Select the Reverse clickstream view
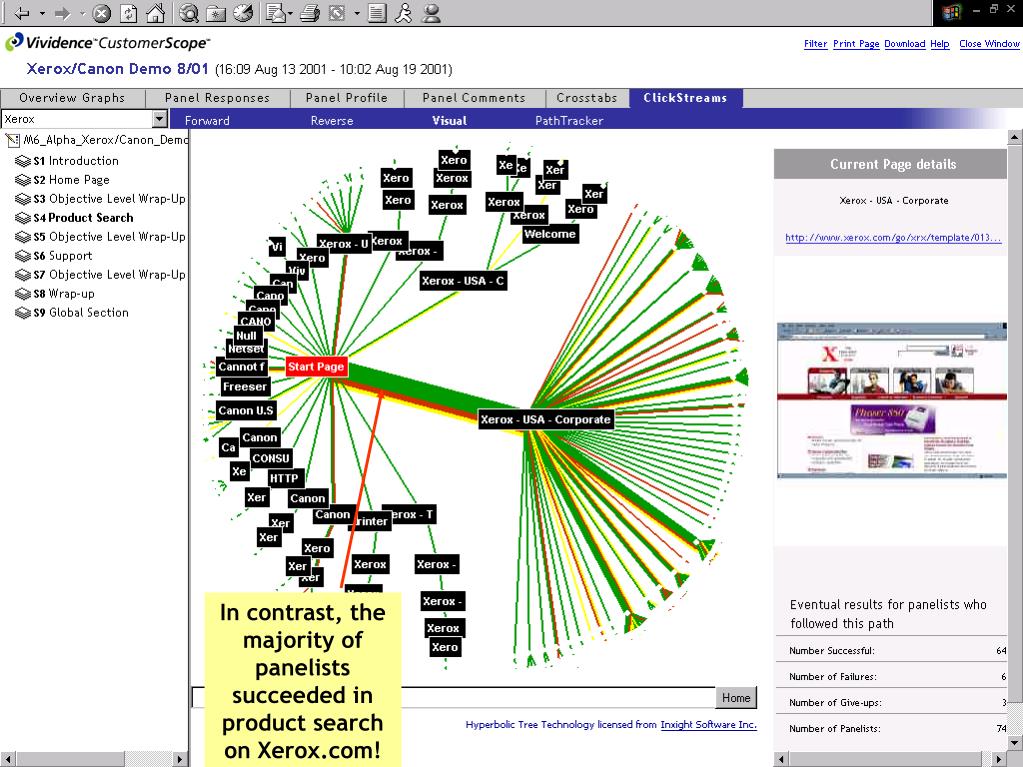 click(x=331, y=121)
